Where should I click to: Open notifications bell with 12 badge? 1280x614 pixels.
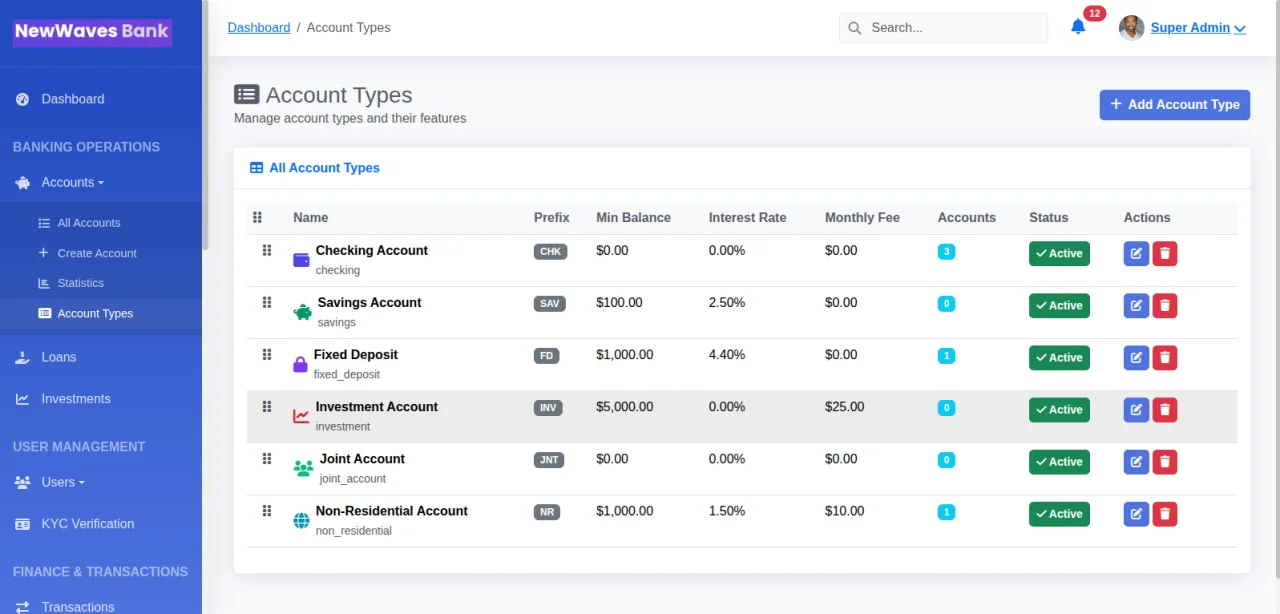(1078, 27)
